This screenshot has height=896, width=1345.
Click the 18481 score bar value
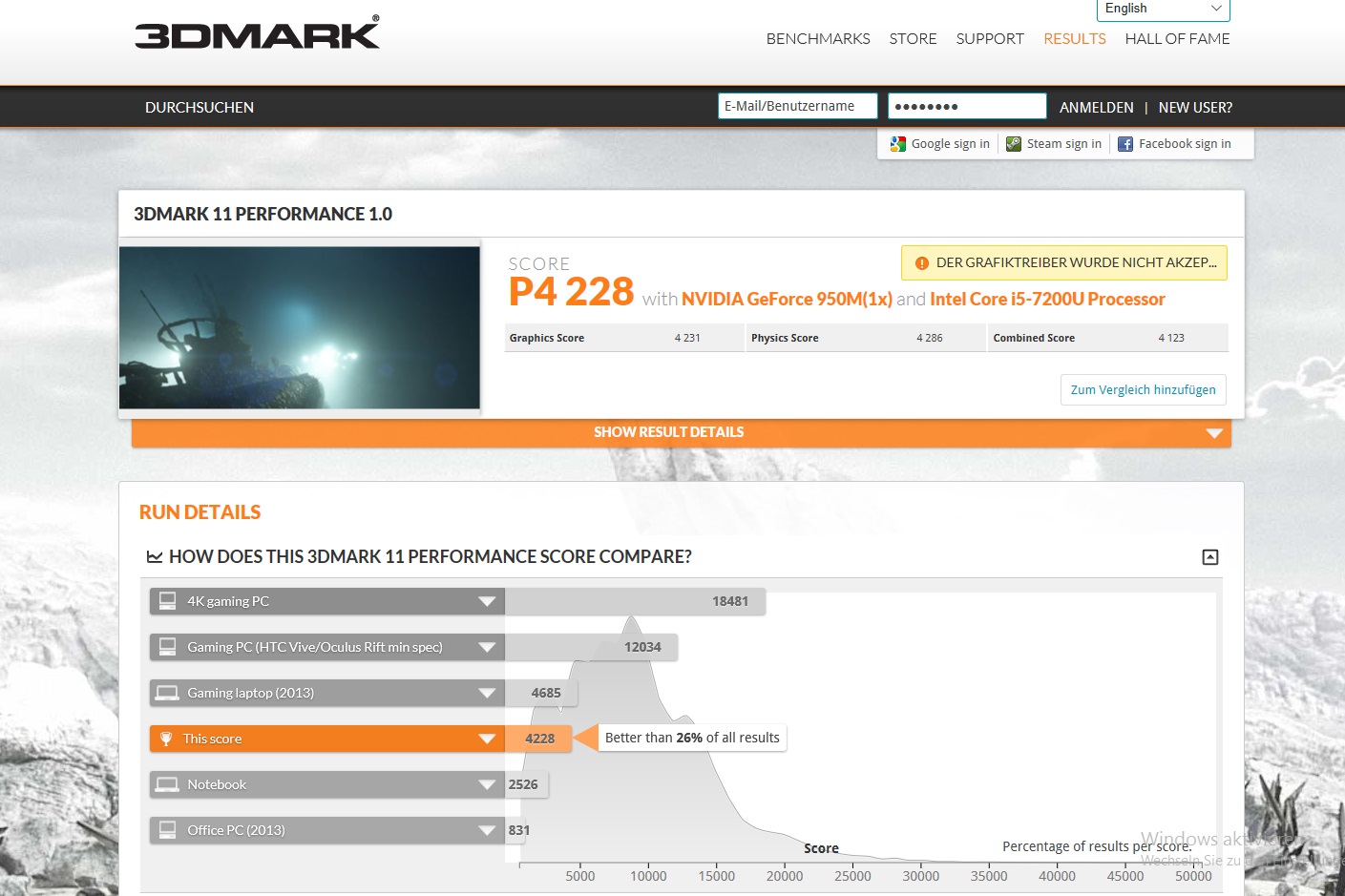[x=730, y=601]
